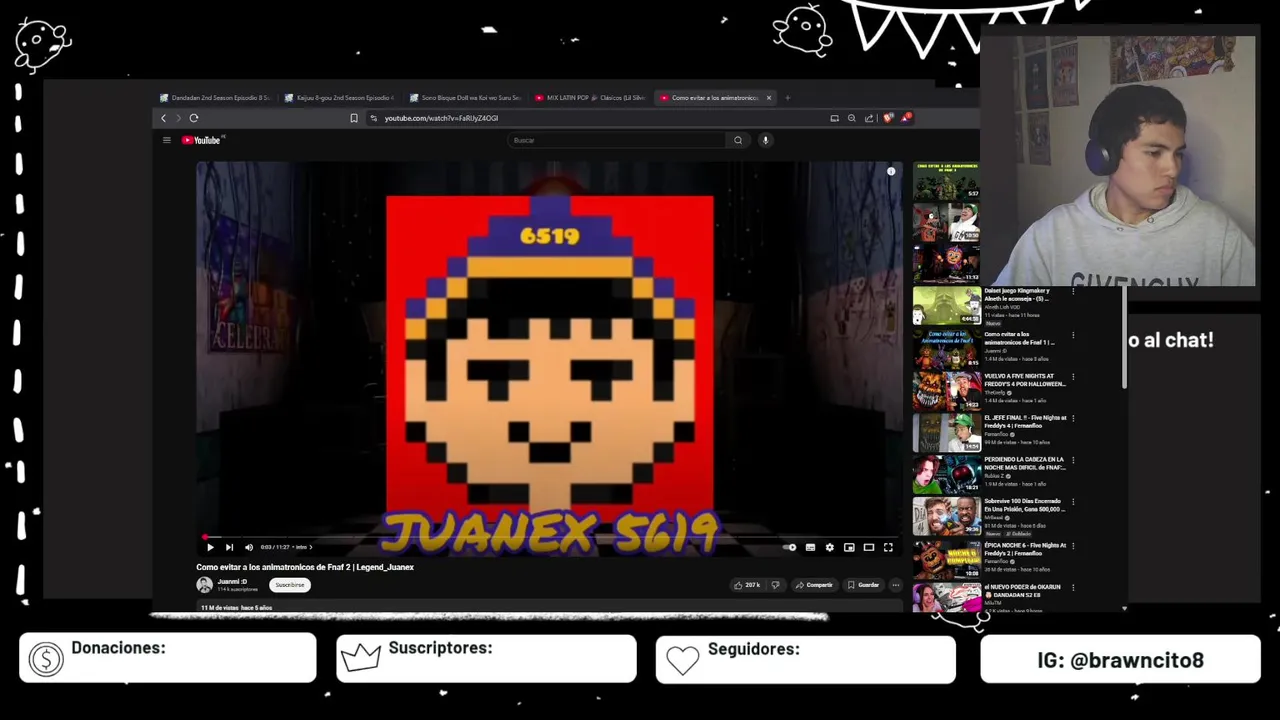Open the 5:57 duration FNAF 2 thumbnail

[x=946, y=181]
